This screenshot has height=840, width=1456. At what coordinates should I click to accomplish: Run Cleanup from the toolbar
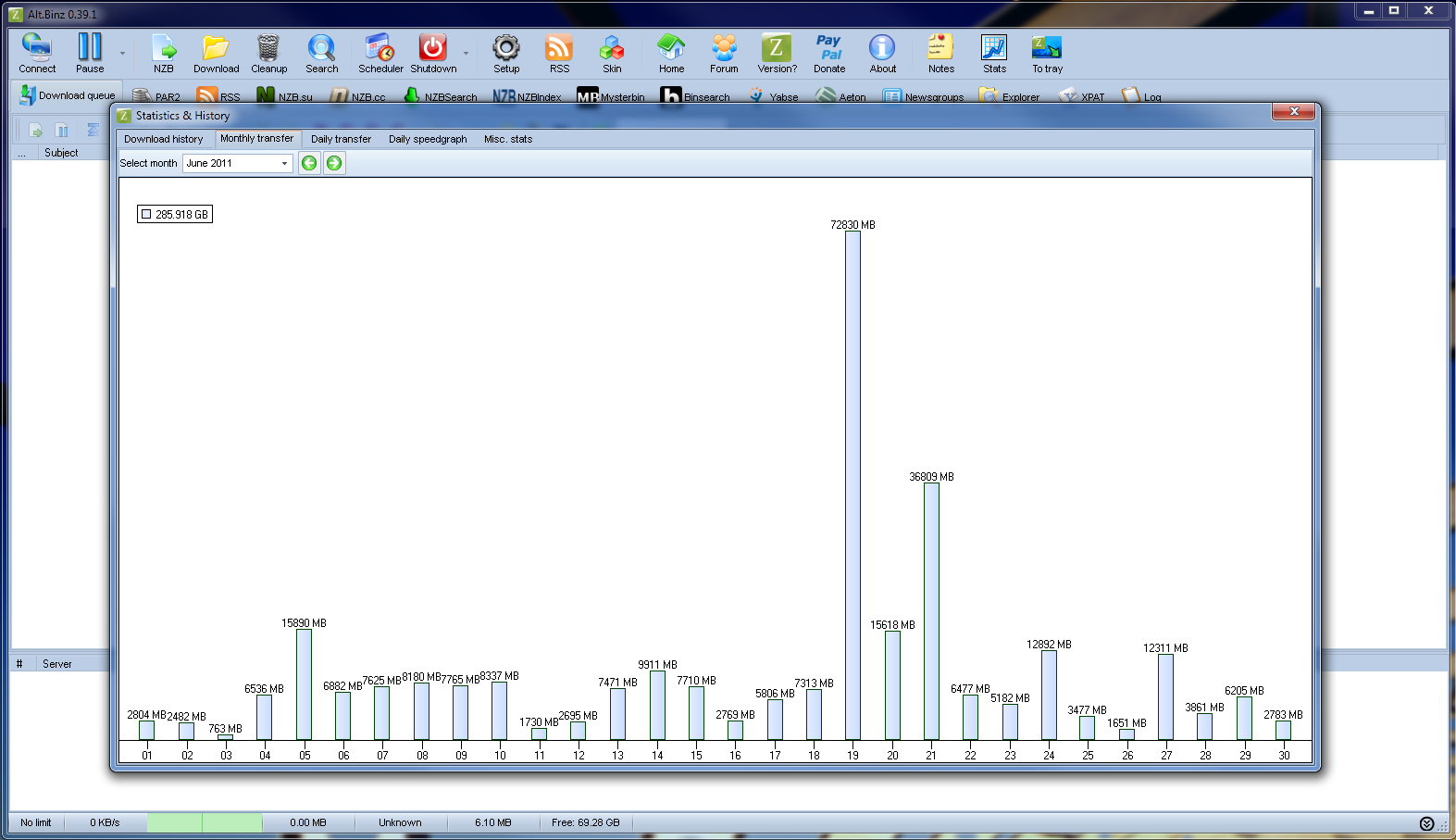click(268, 53)
